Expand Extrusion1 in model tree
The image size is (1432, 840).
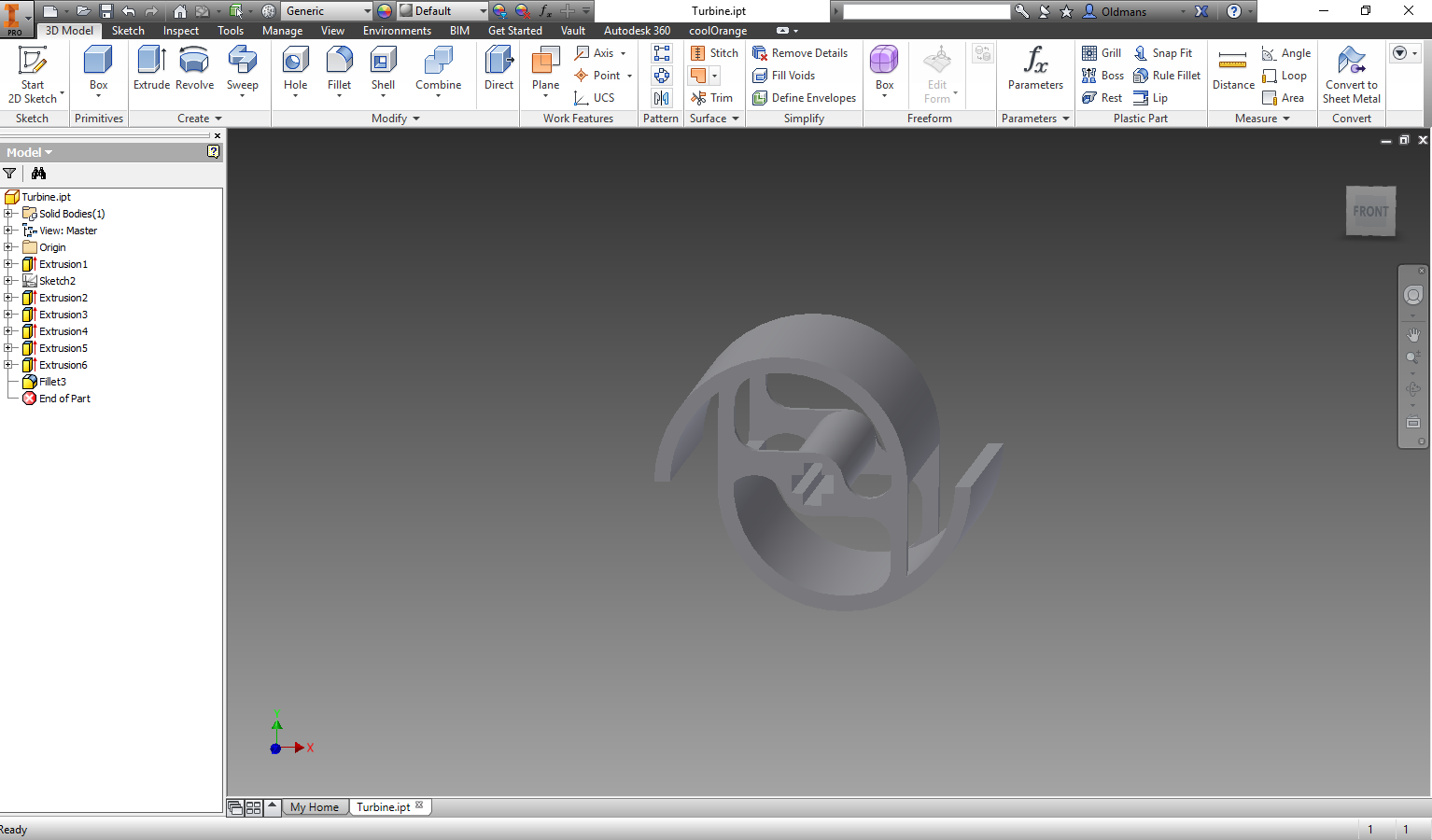(x=8, y=264)
